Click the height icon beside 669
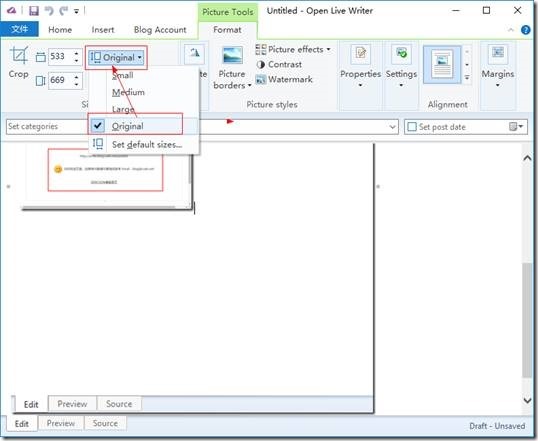Image resolution: width=538 pixels, height=441 pixels. [40, 81]
